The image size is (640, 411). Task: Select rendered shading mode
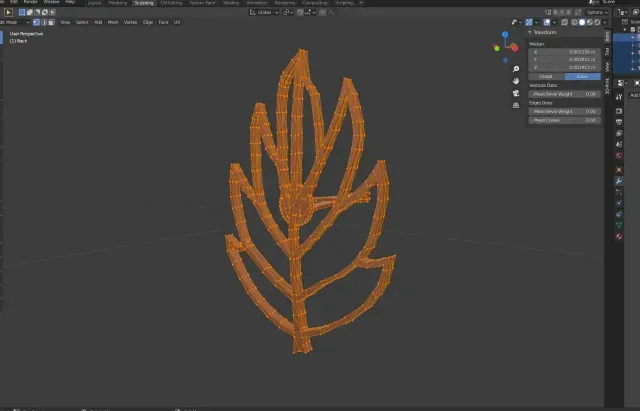[x=597, y=22]
